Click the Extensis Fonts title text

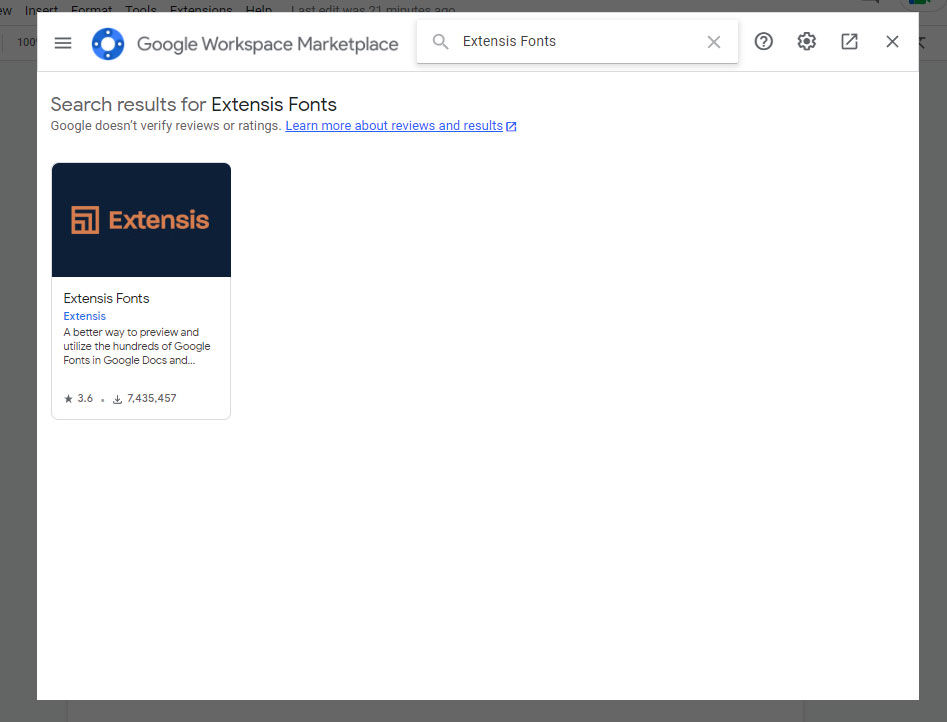[105, 298]
